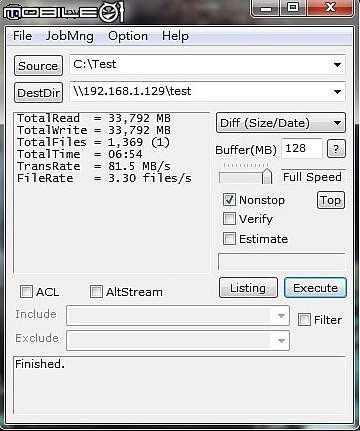Toggle the AltStream checkbox
This screenshot has width=360, height=431.
click(96, 291)
